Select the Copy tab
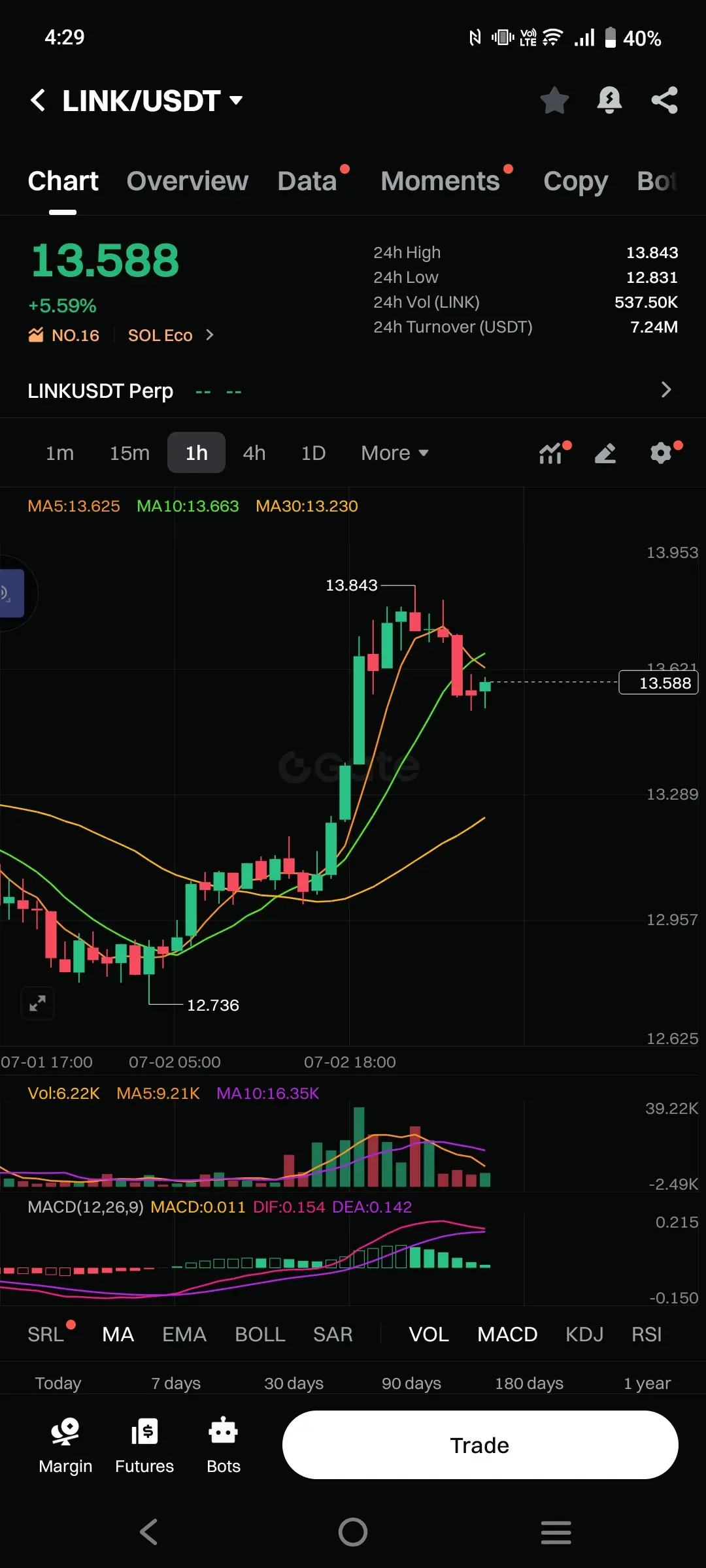The height and width of the screenshot is (1568, 706). pyautogui.click(x=575, y=181)
